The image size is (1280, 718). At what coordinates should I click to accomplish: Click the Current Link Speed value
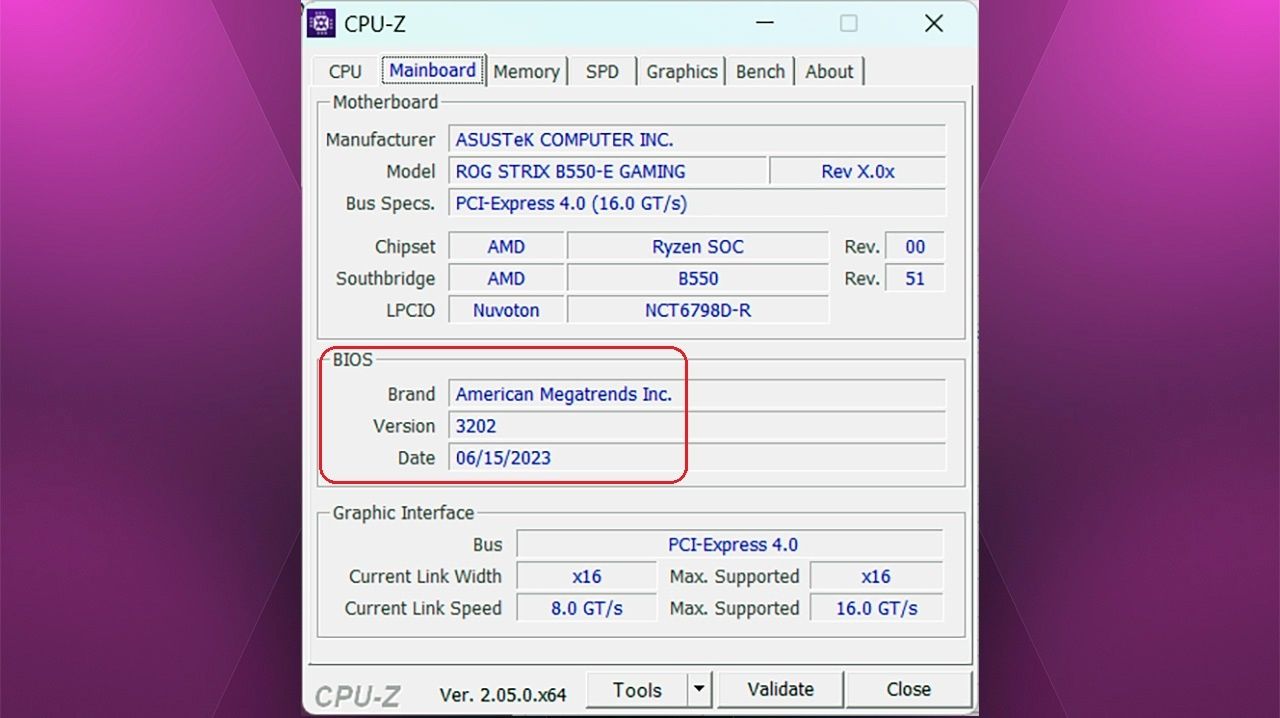pyautogui.click(x=586, y=608)
